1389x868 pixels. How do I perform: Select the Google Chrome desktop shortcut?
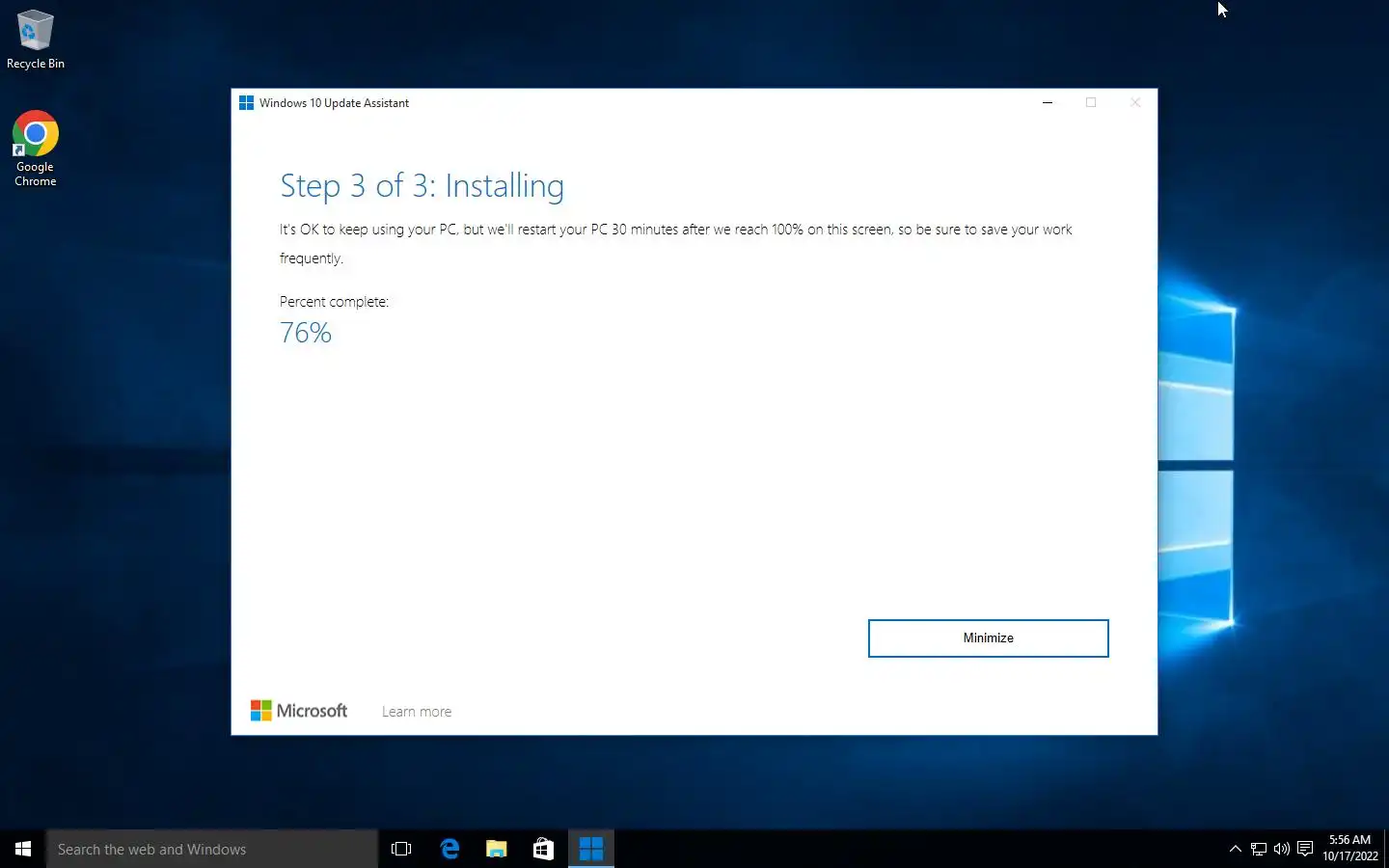coord(36,149)
